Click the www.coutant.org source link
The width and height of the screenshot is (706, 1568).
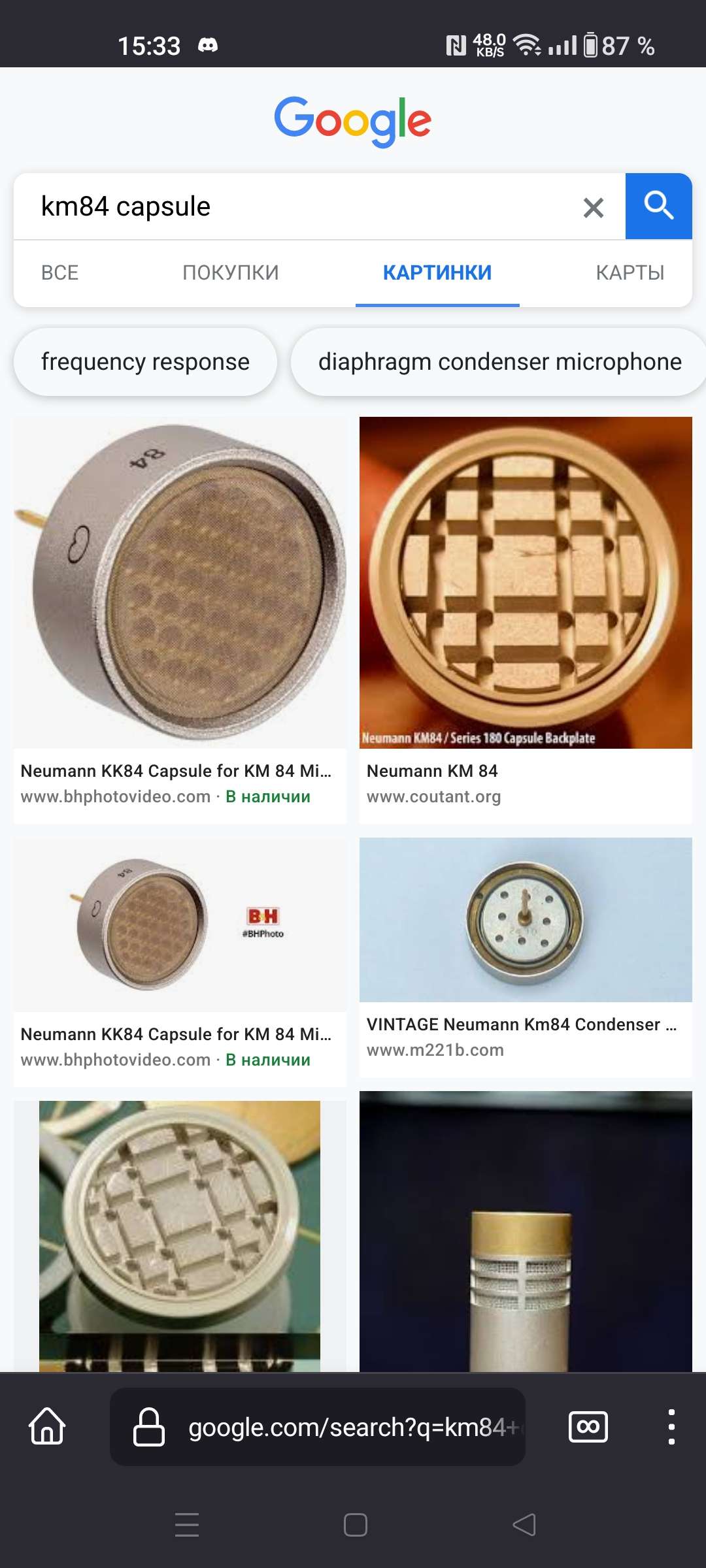pyautogui.click(x=434, y=797)
